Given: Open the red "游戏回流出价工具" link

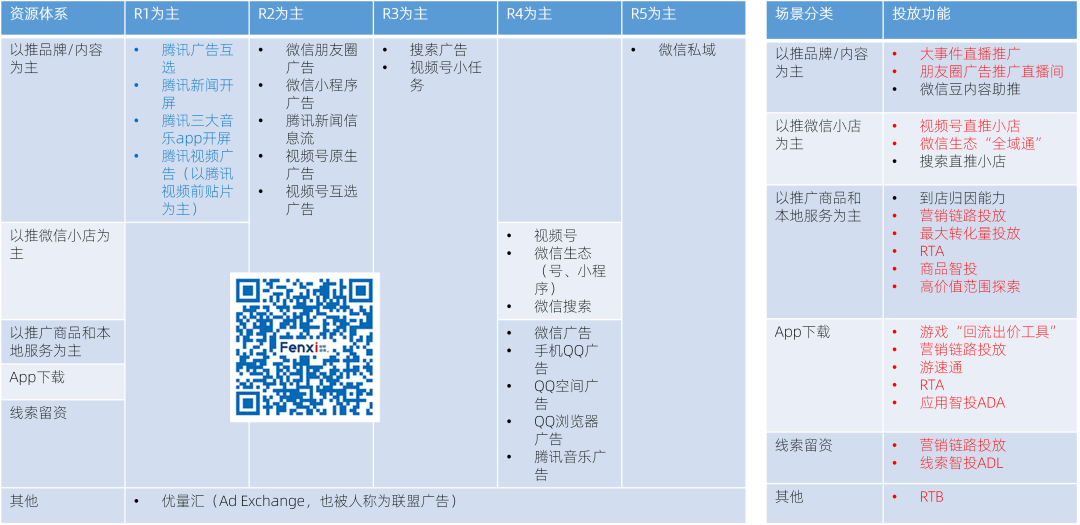Looking at the screenshot, I should click(x=987, y=332).
